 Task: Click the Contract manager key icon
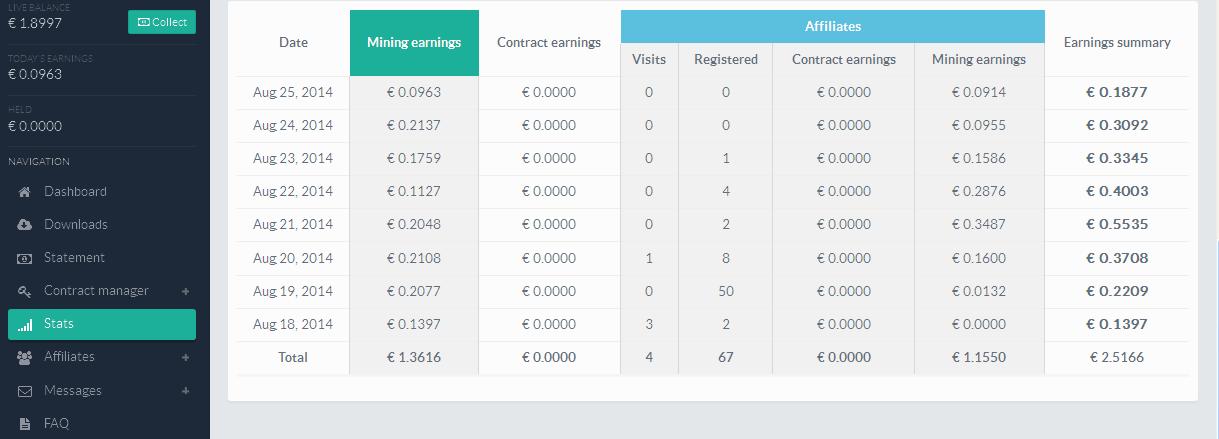coord(25,291)
